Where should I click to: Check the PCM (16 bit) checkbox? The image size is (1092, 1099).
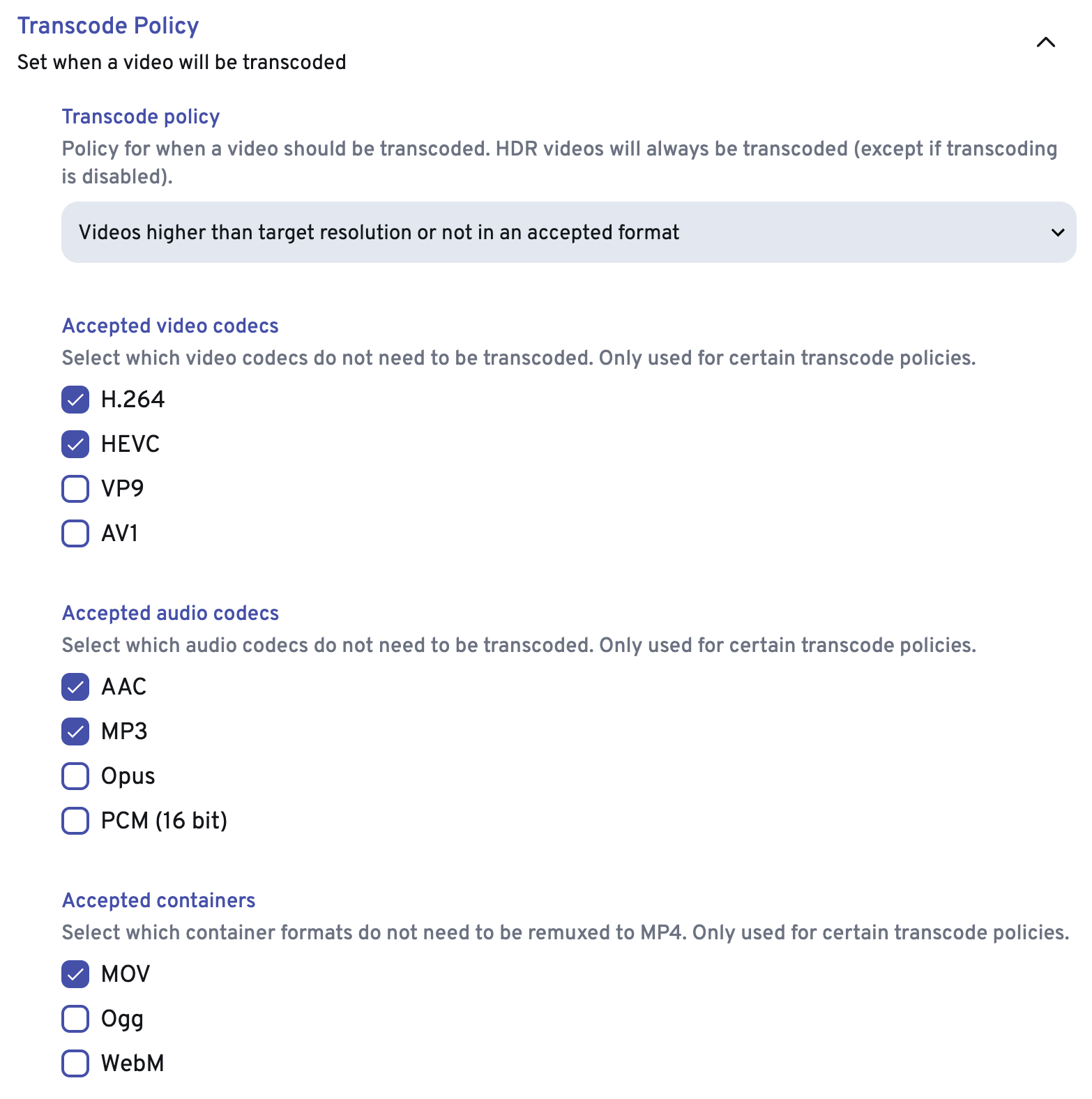[75, 821]
